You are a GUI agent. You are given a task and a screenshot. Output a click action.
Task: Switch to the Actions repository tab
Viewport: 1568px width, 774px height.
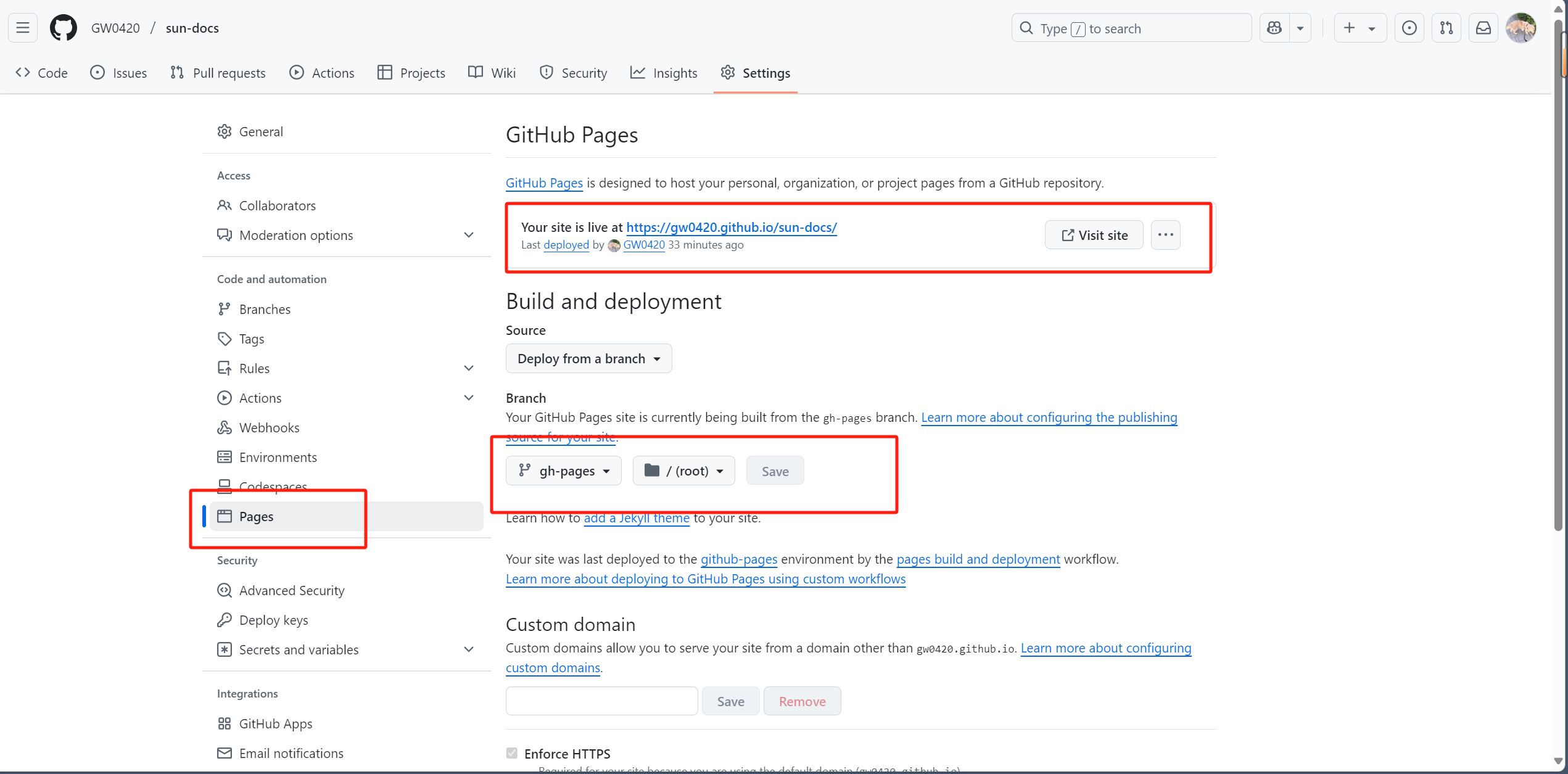pos(321,73)
